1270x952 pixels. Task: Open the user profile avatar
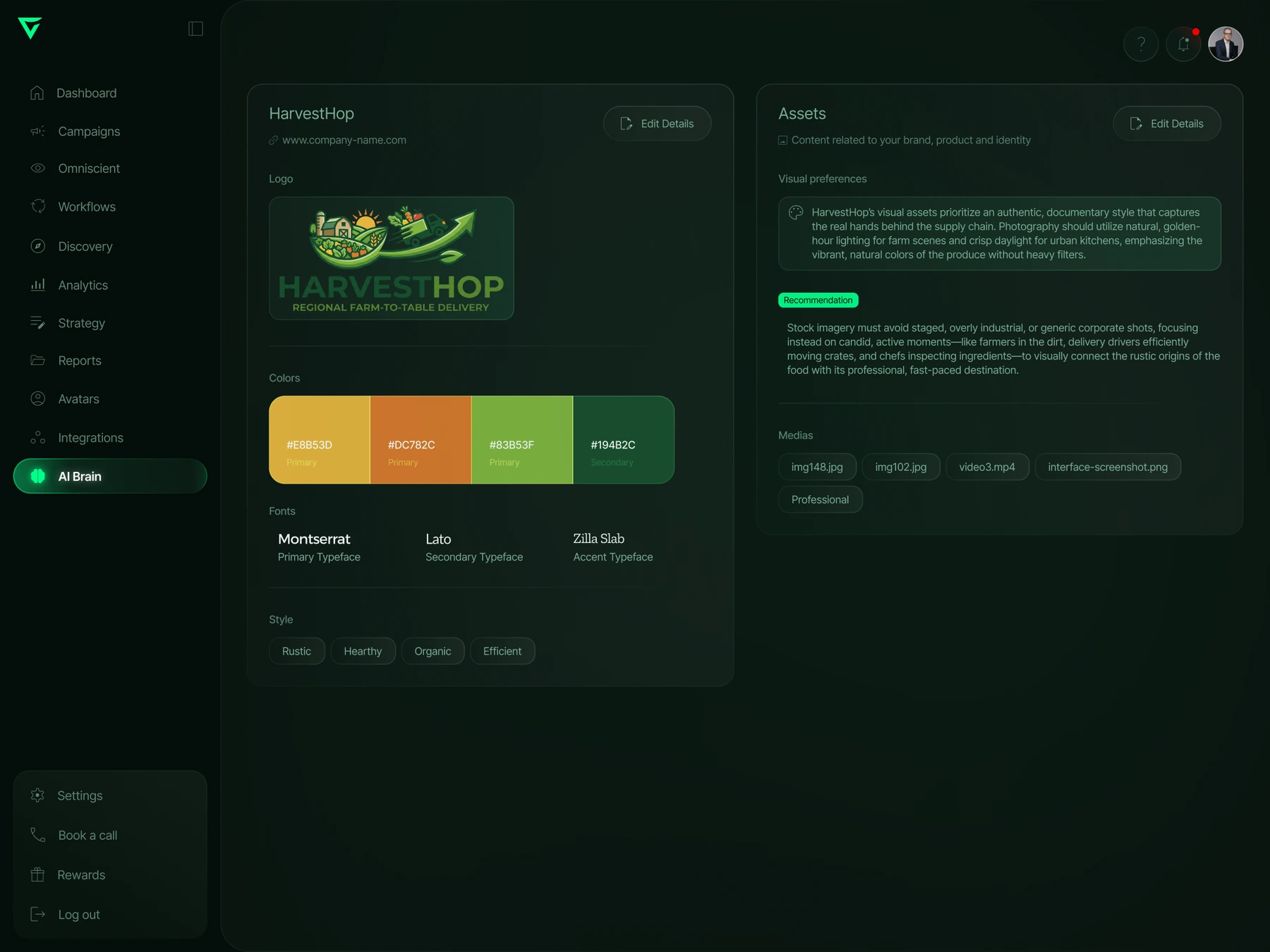[x=1226, y=44]
